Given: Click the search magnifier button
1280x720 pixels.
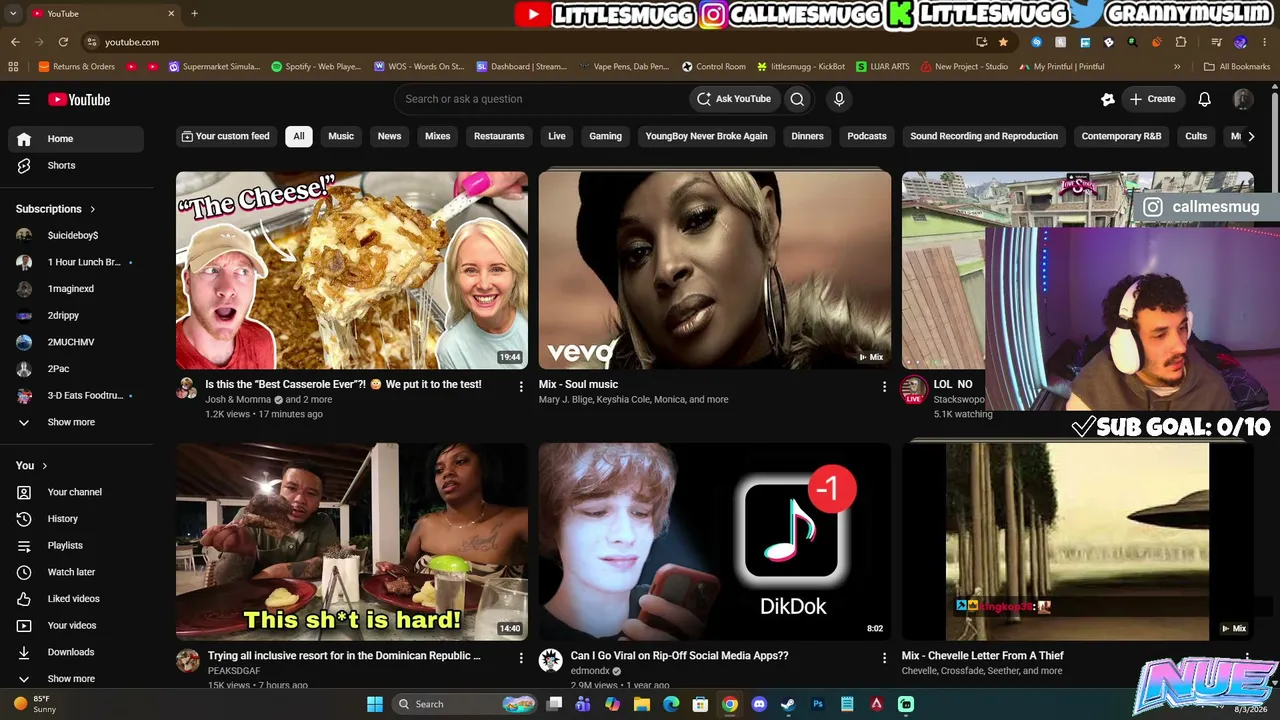Looking at the screenshot, I should 797,99.
